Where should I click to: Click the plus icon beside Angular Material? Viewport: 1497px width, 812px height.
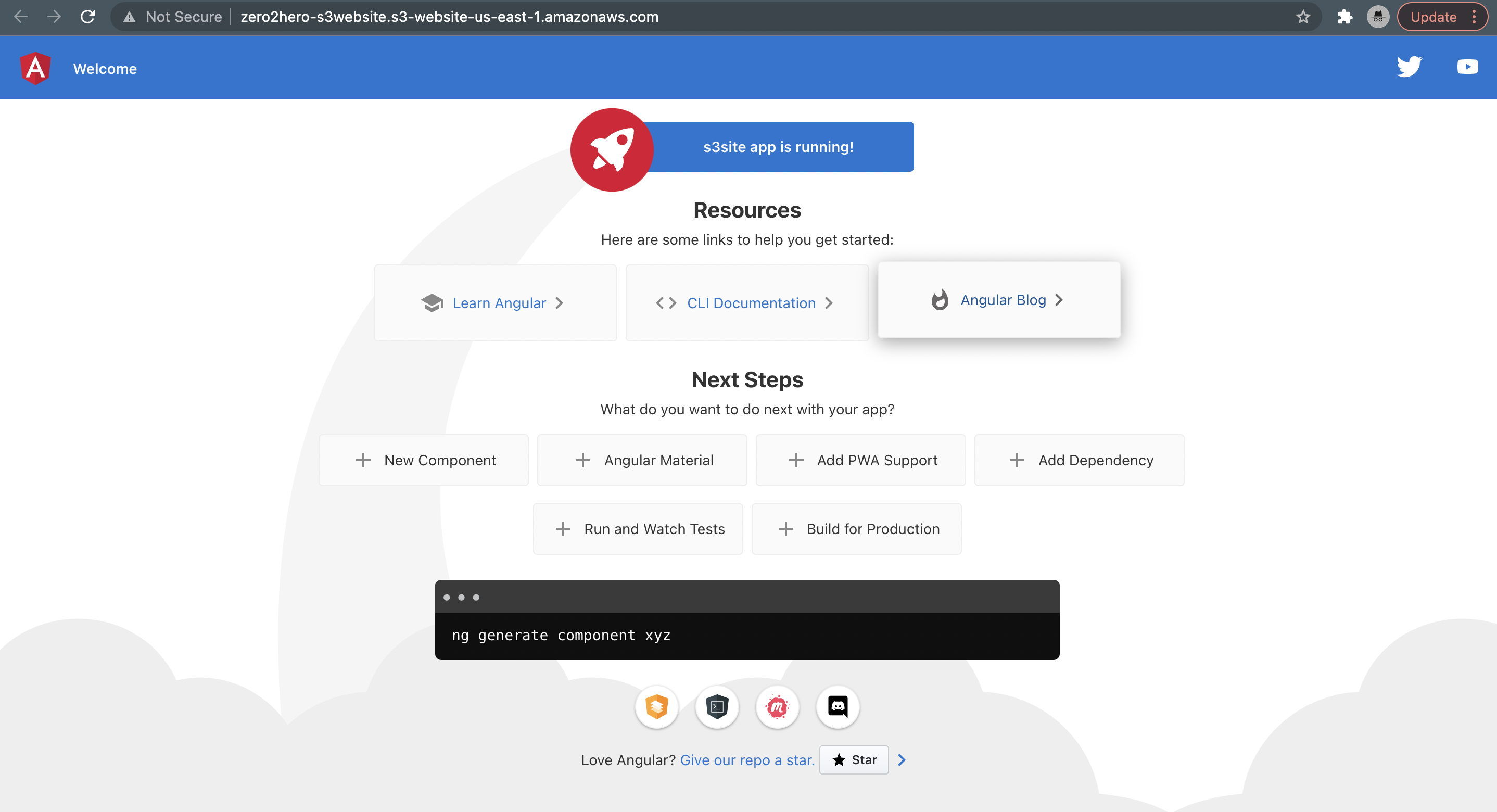click(x=583, y=460)
